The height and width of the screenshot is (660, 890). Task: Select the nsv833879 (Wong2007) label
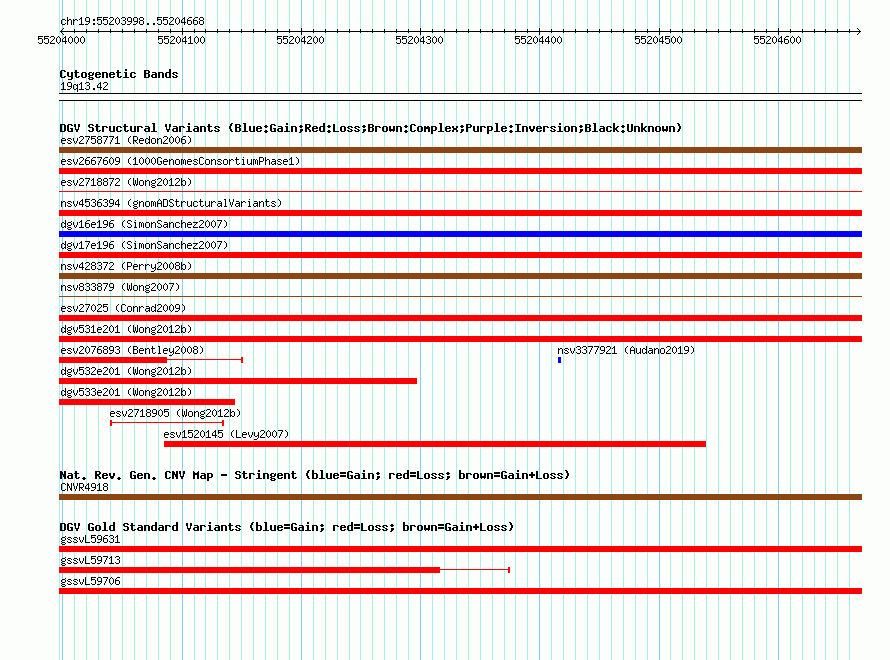click(x=120, y=287)
